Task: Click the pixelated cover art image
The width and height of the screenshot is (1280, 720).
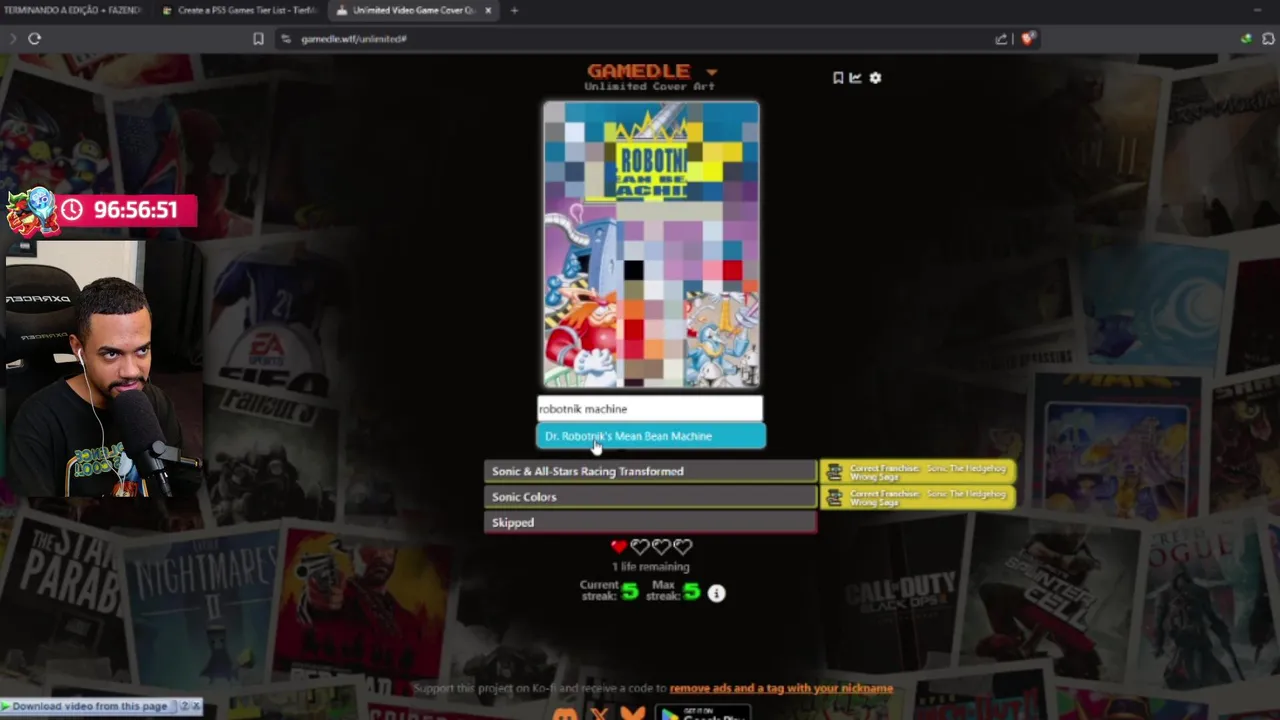Action: click(x=651, y=244)
